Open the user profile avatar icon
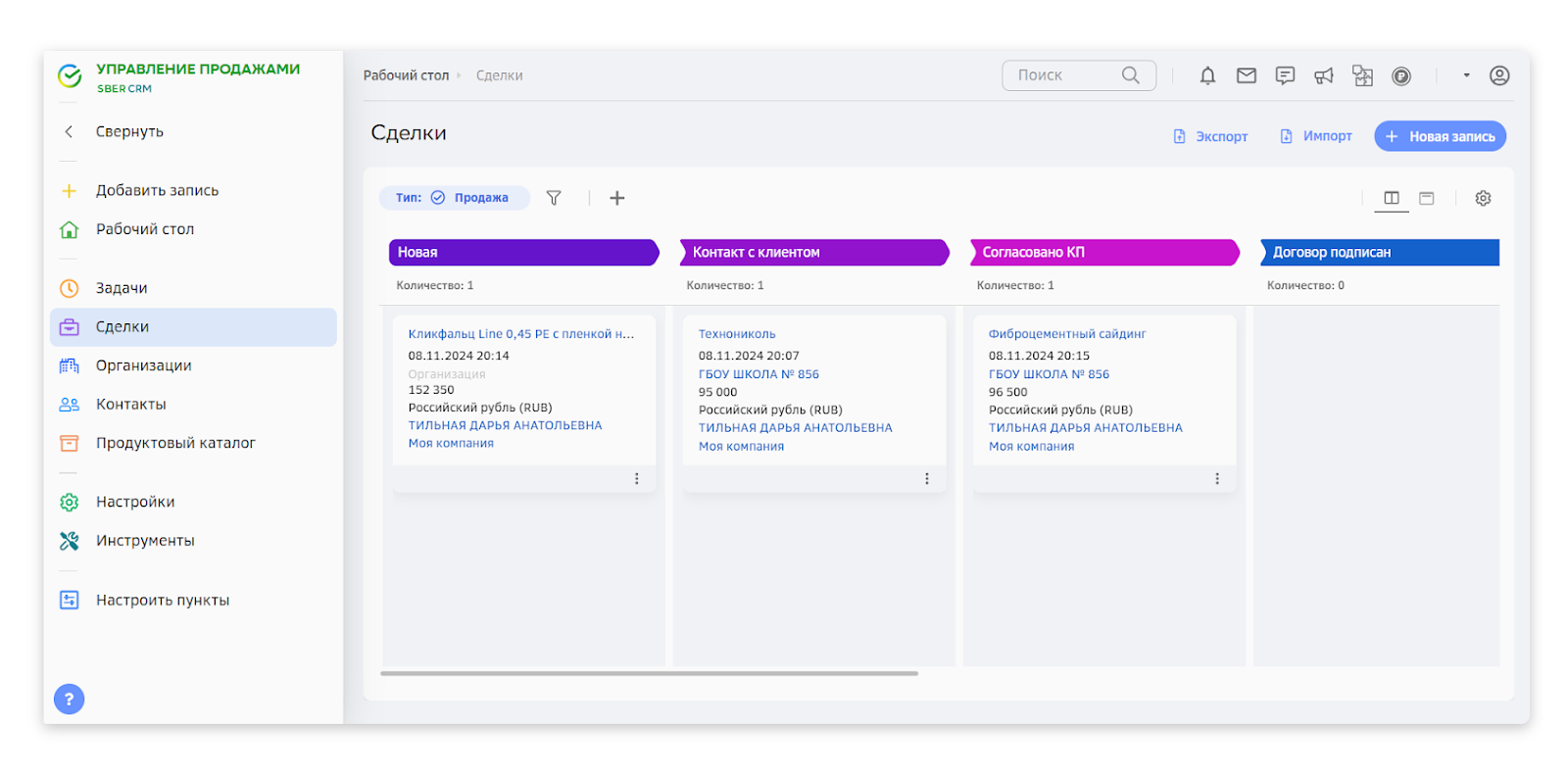Screen dimensions: 1568x775 (1498, 75)
